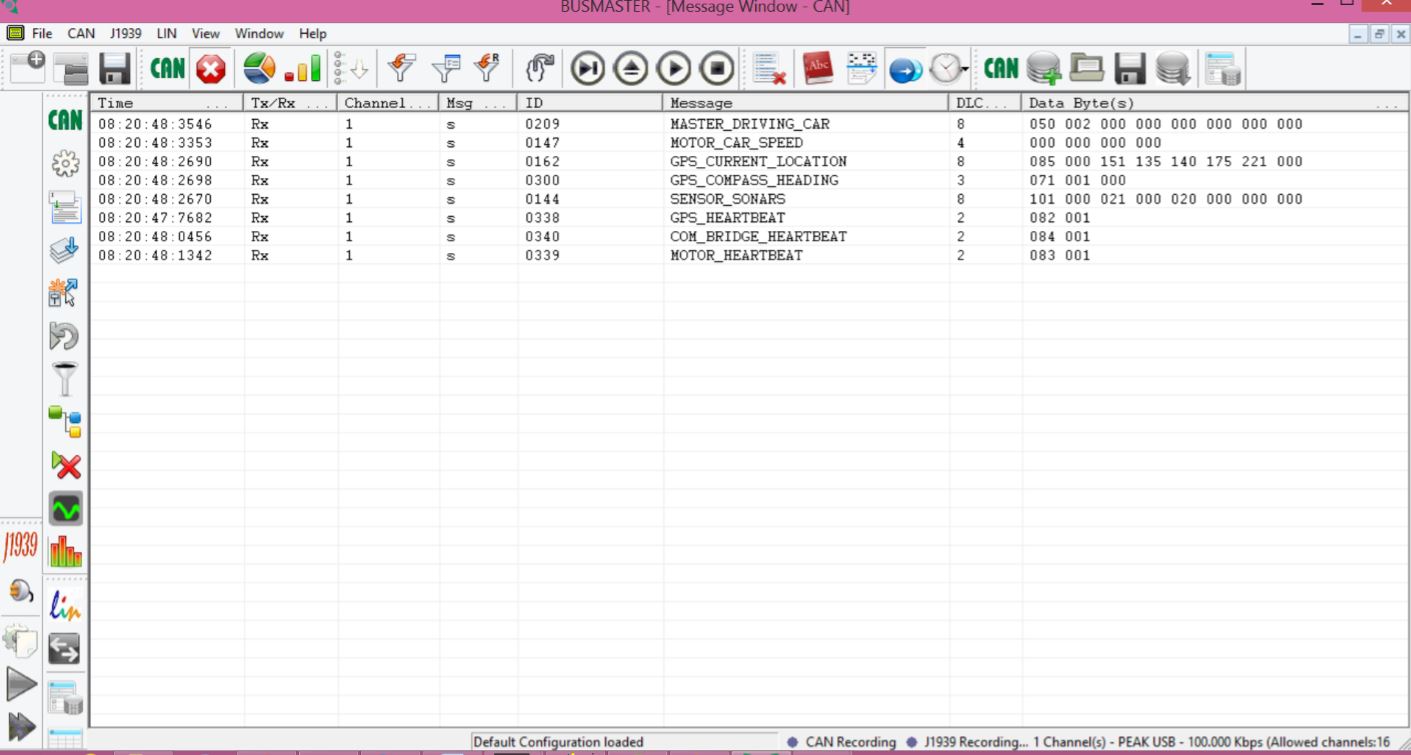Click the sidebar grey undo arrow icon

(65, 337)
